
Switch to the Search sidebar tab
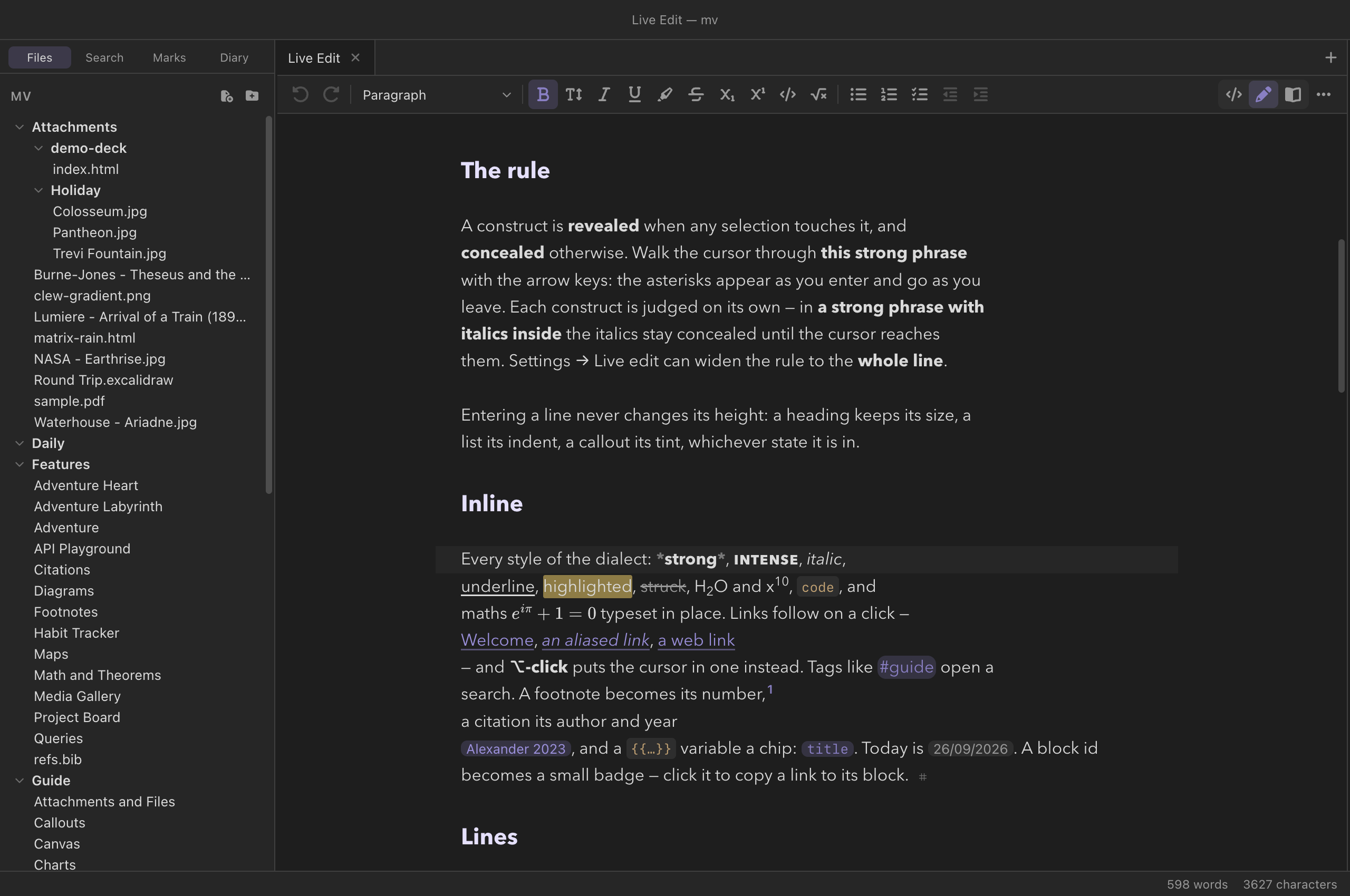click(104, 58)
